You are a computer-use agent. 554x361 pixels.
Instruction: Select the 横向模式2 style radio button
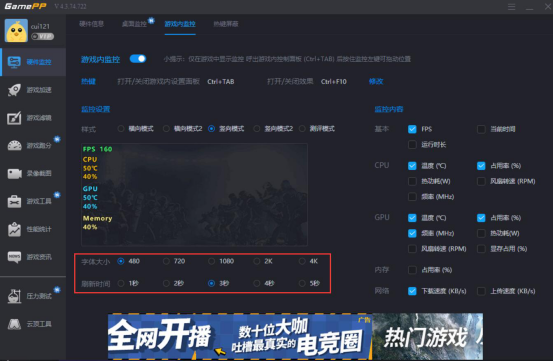pos(166,129)
